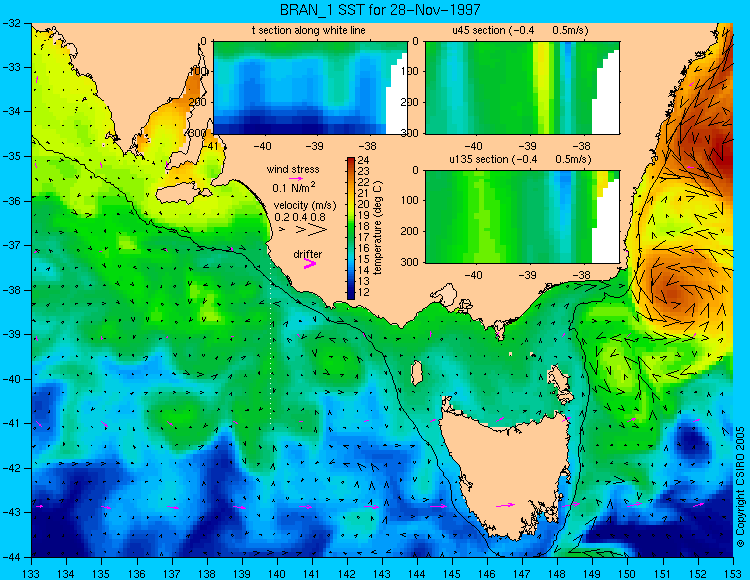Screen dimensions: 750x580
Task: Click color bar tick label 14
Action: coord(364,270)
